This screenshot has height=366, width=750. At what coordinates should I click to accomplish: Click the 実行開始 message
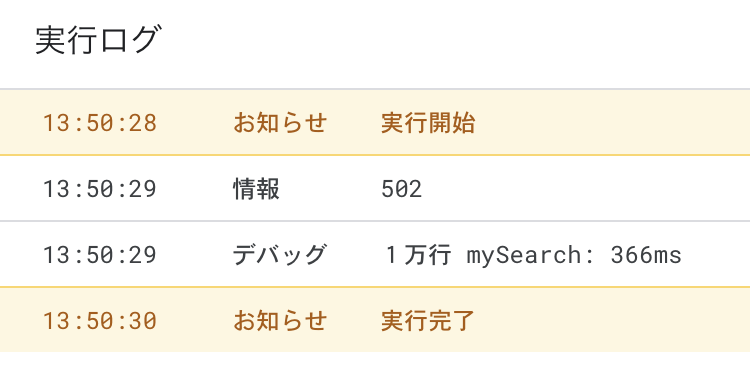point(428,123)
